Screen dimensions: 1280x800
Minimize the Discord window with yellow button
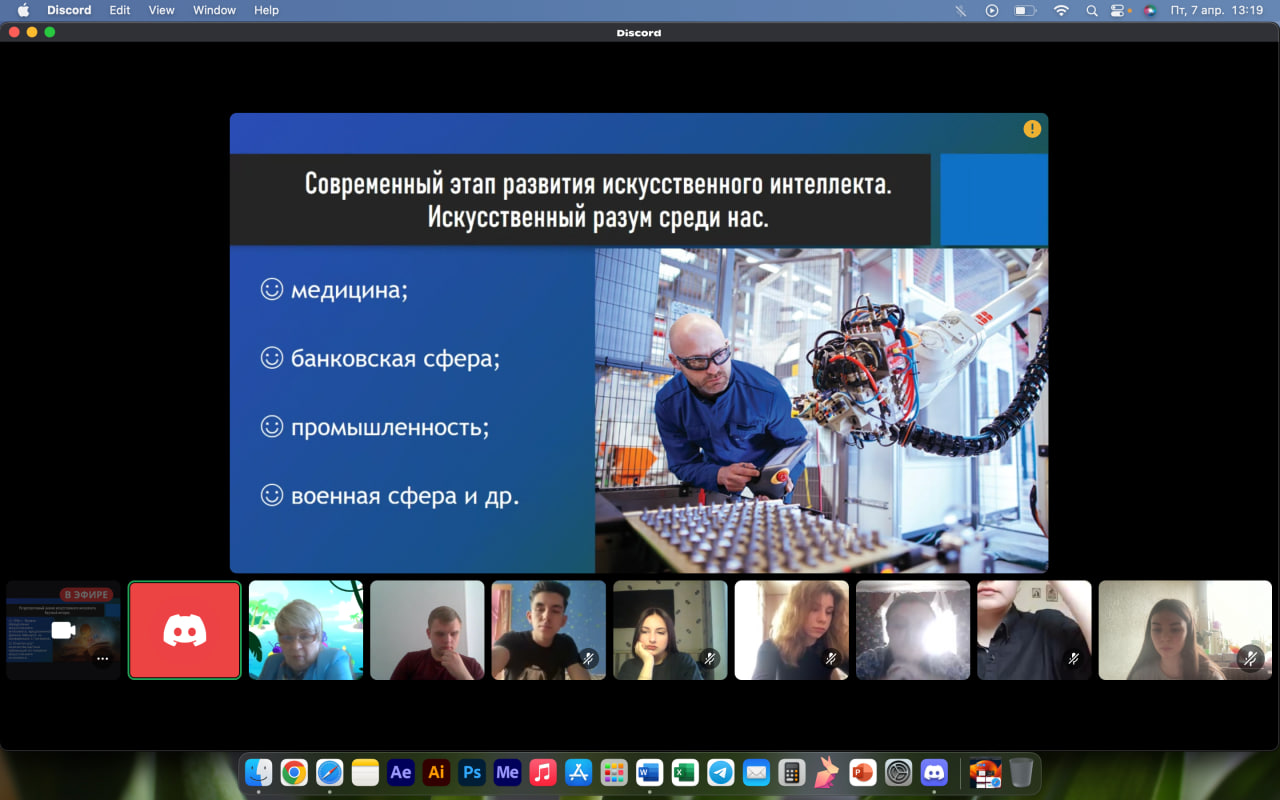coord(32,33)
